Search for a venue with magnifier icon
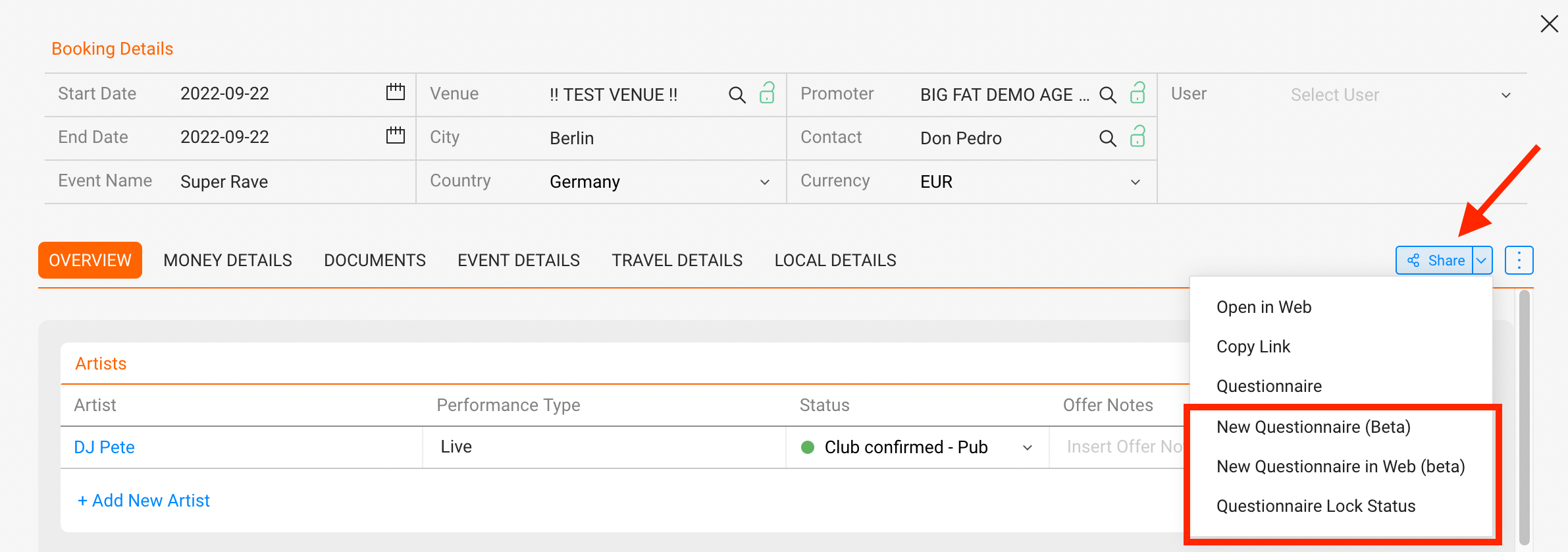 pyautogui.click(x=737, y=95)
